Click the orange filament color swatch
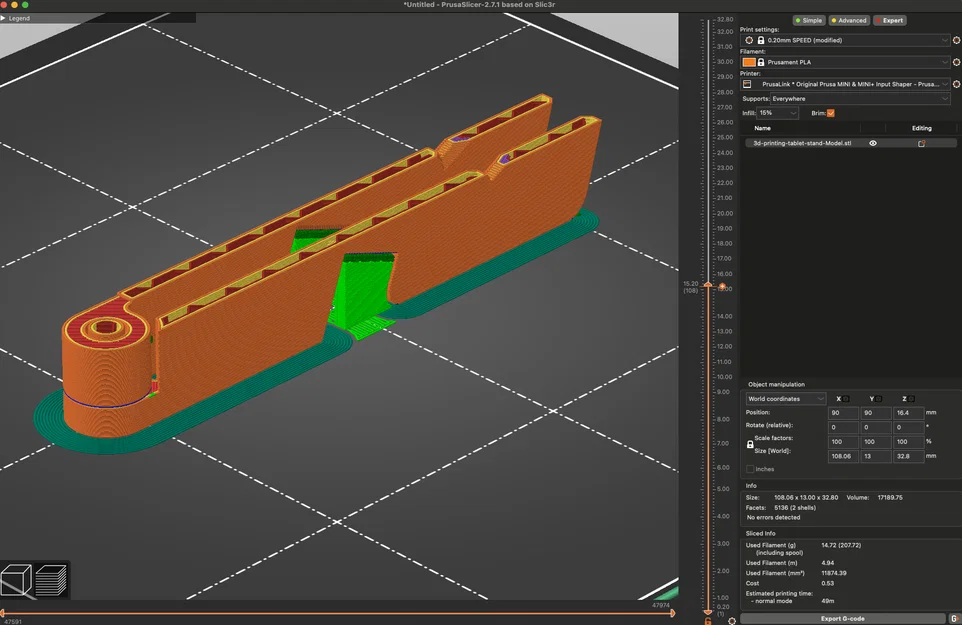 748,62
